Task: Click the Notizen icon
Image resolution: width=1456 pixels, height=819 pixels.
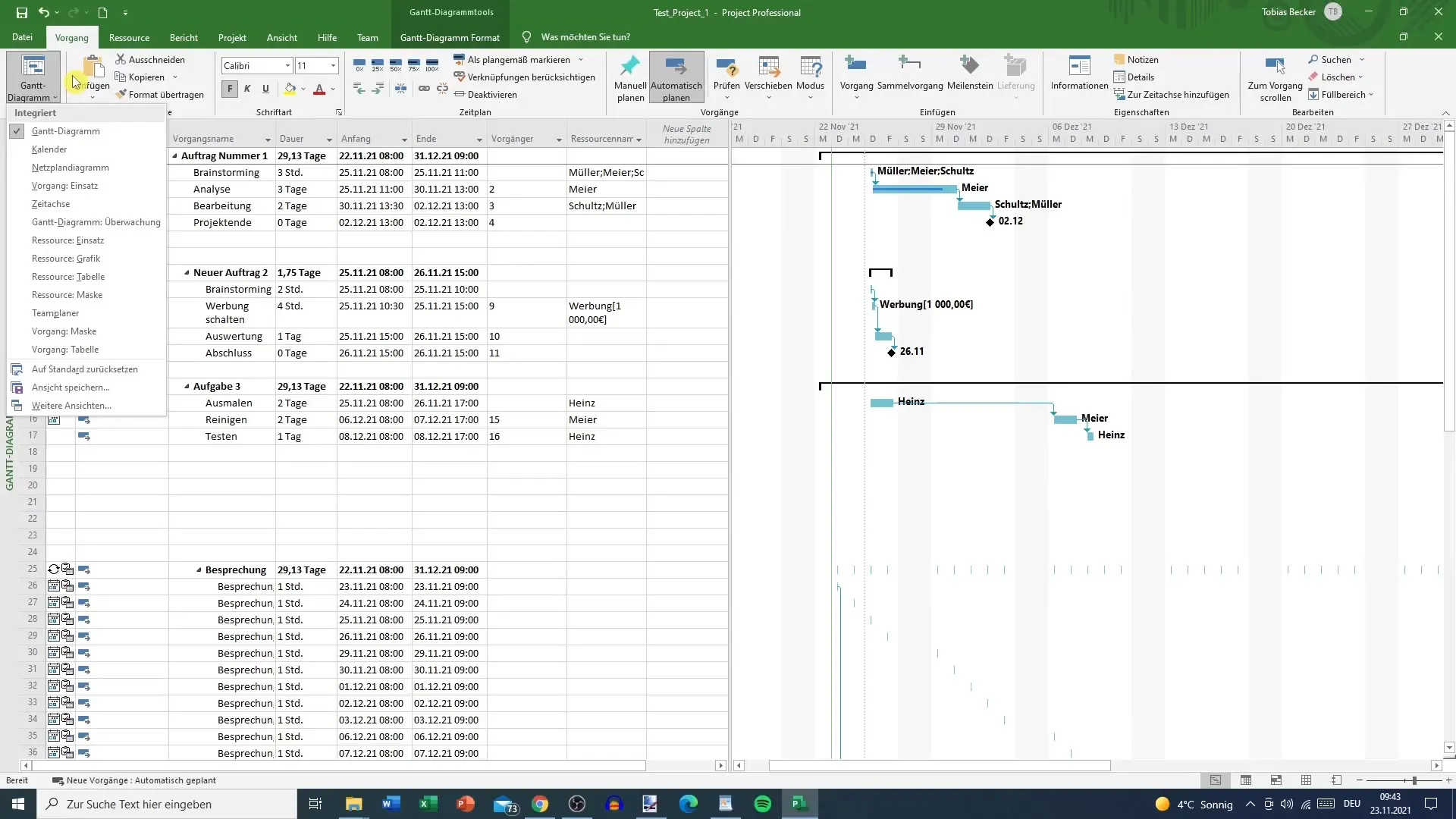Action: pyautogui.click(x=1119, y=59)
